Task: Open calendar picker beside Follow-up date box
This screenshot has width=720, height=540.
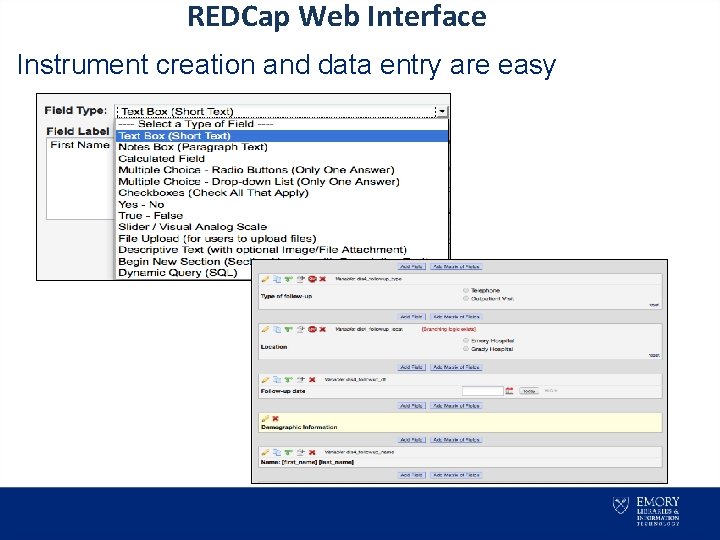Action: point(509,391)
